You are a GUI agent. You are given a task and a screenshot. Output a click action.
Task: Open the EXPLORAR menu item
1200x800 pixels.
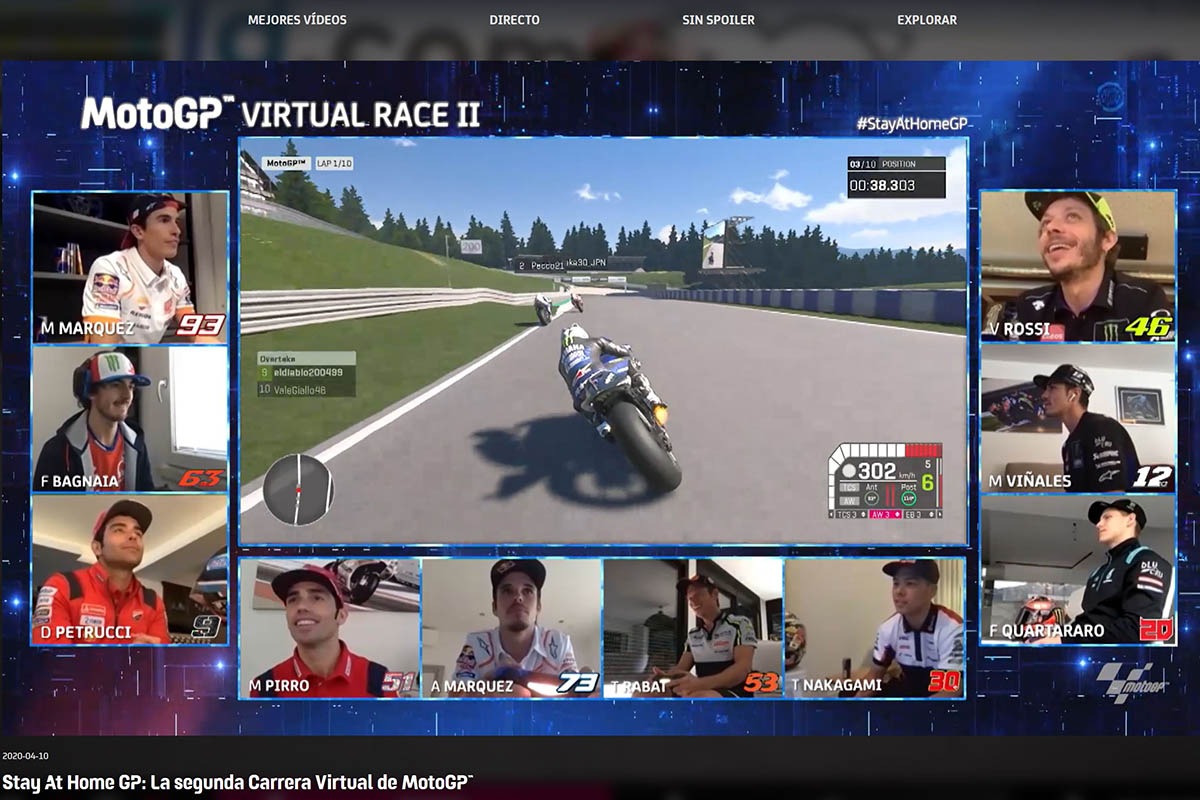tap(927, 19)
